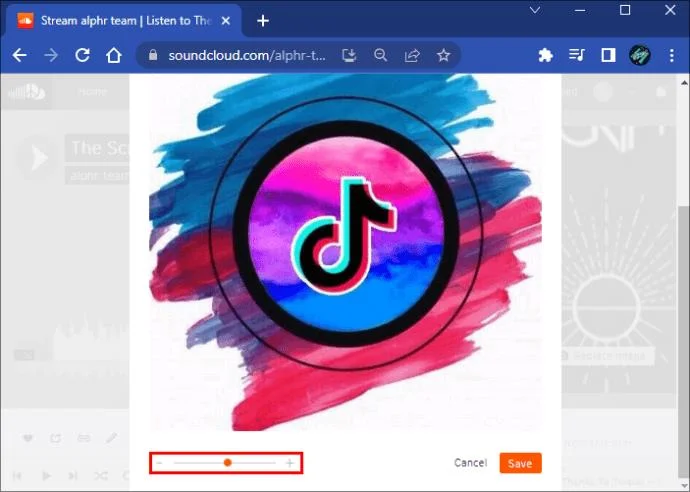The image size is (690, 492).
Task: Open the Chrome three-dot menu
Action: pyautogui.click(x=672, y=55)
